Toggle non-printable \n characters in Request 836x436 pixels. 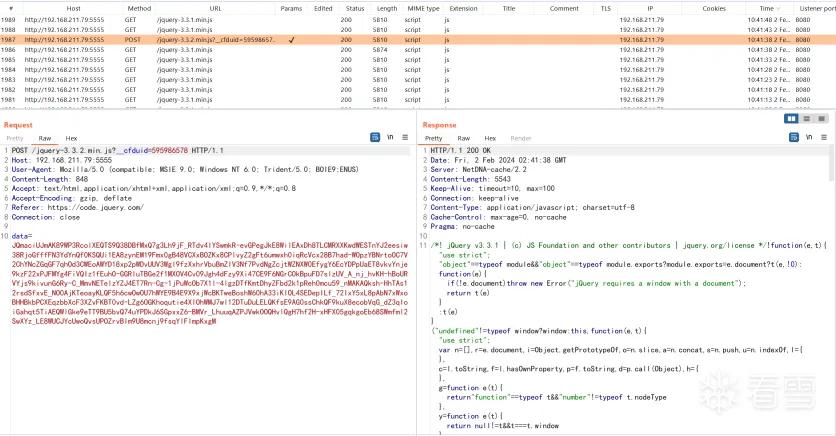(x=390, y=138)
